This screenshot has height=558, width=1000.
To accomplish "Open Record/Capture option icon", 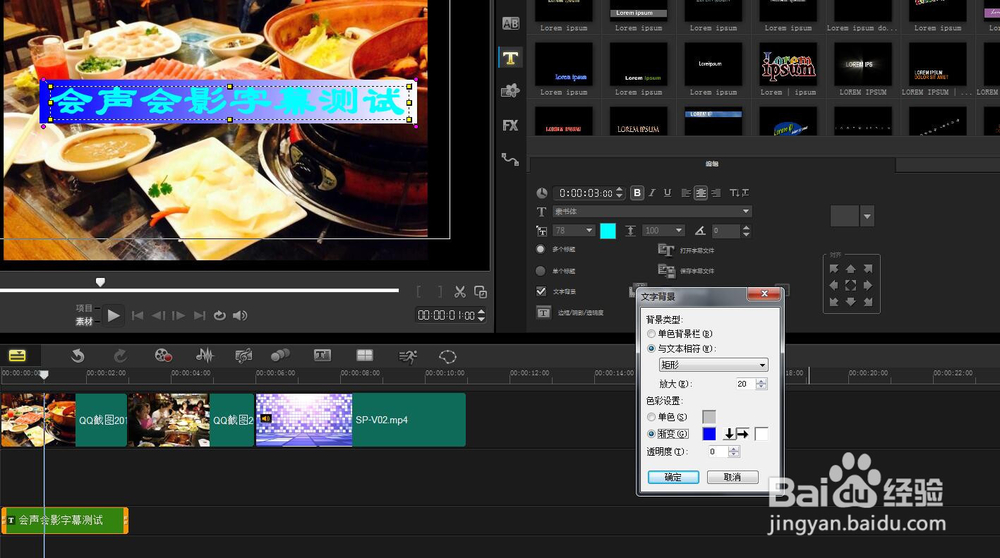I will [163, 356].
